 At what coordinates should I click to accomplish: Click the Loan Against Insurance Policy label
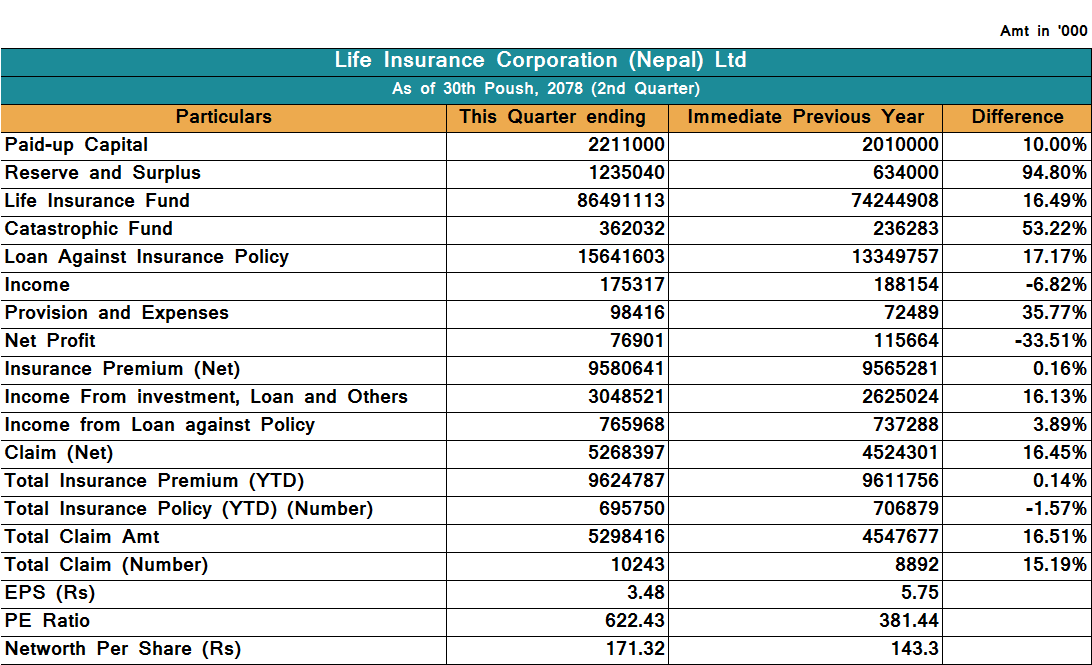point(147,257)
